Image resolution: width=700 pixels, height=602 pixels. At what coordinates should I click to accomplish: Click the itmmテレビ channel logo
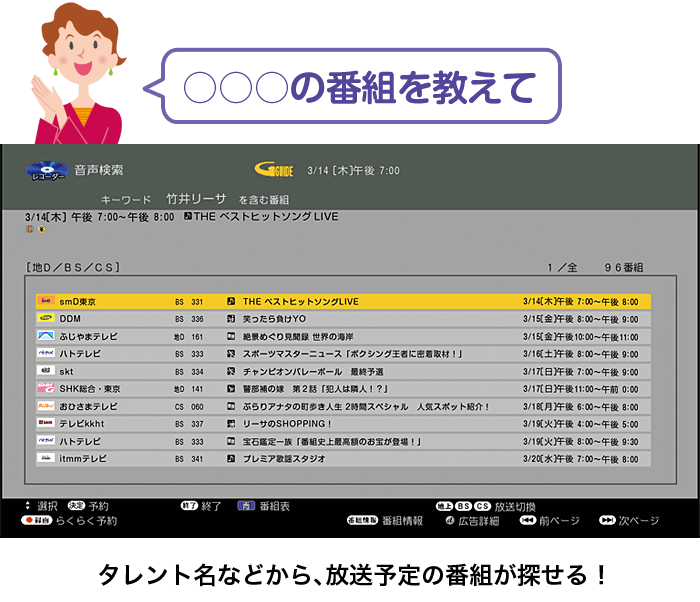point(46,458)
